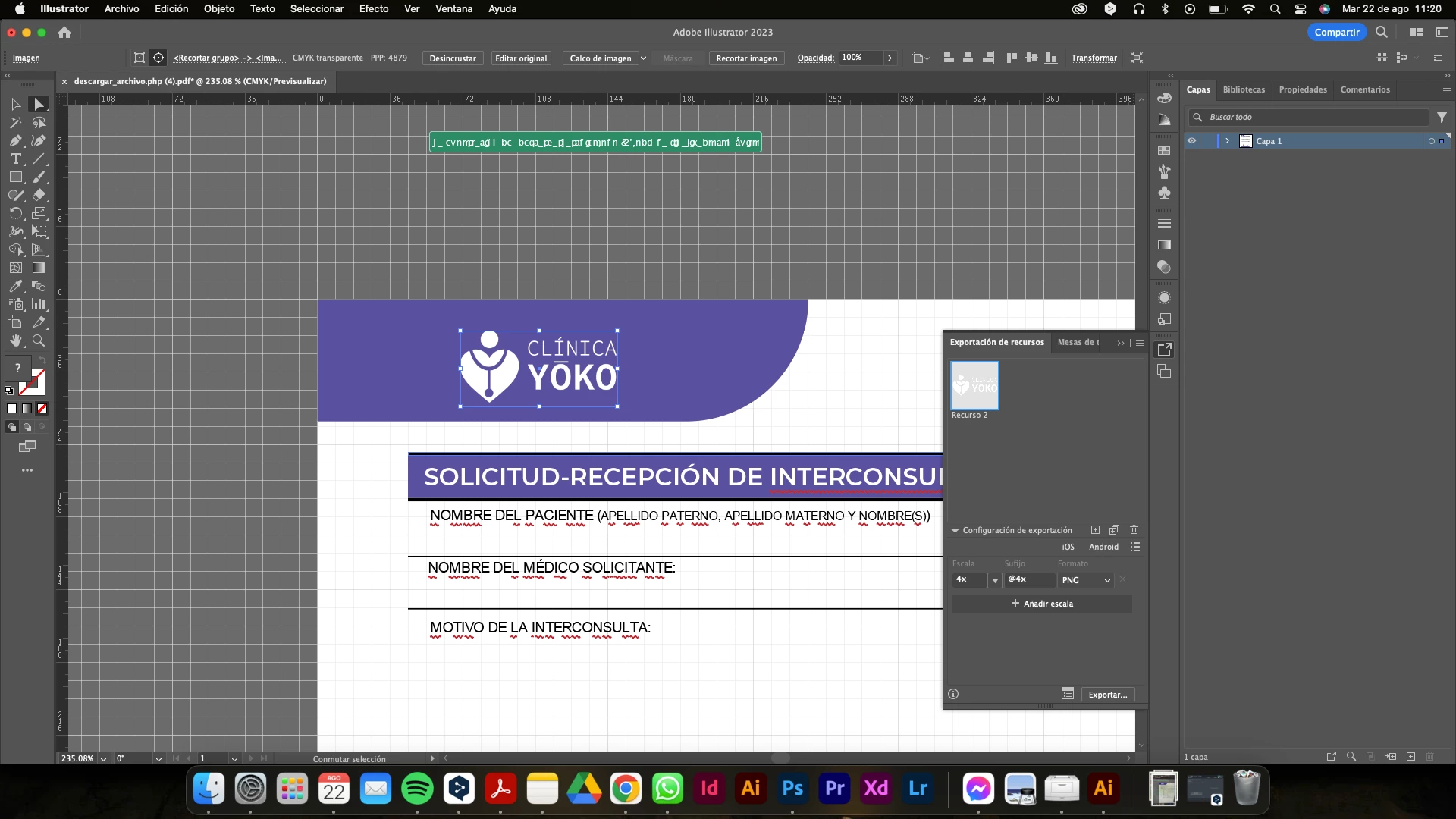Expand the Capa 1 layer
Screen dimensions: 1456x819
coord(1227,141)
